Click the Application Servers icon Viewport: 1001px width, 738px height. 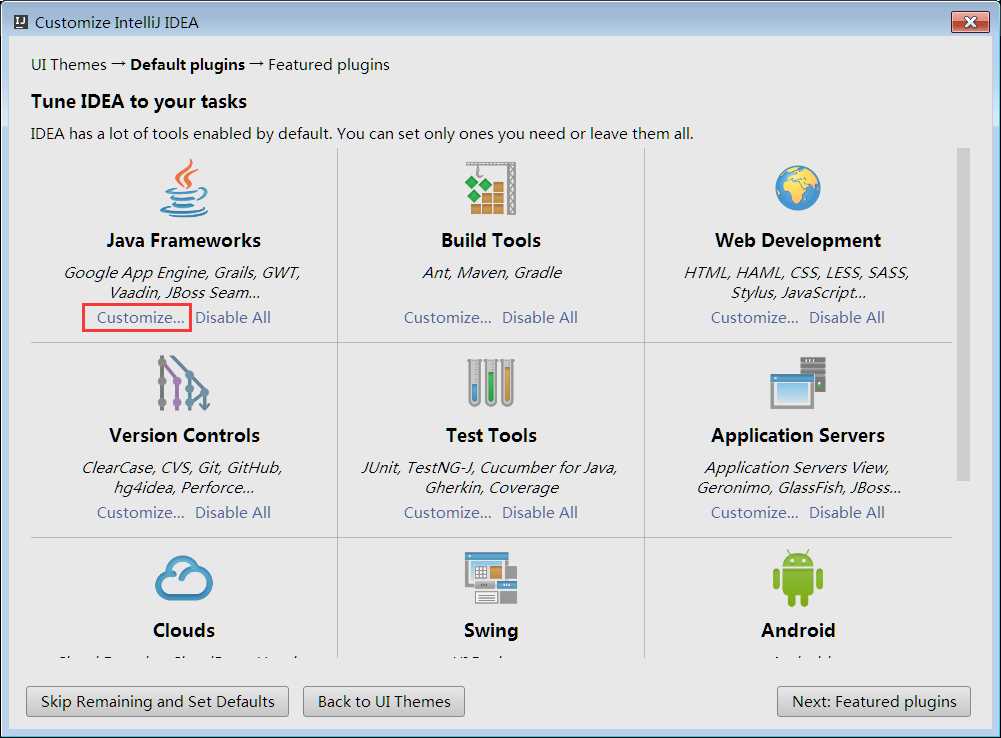point(797,383)
